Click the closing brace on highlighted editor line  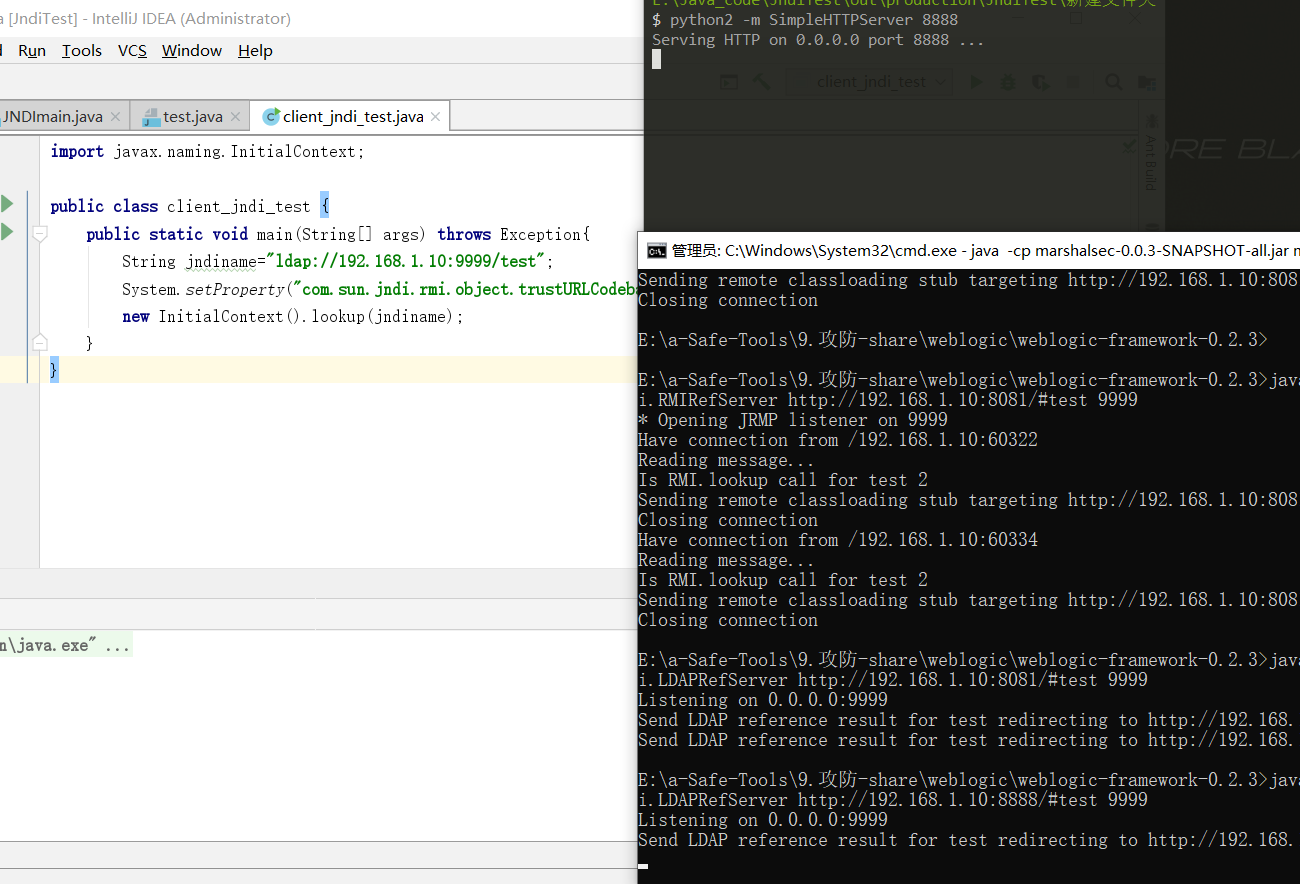click(54, 370)
